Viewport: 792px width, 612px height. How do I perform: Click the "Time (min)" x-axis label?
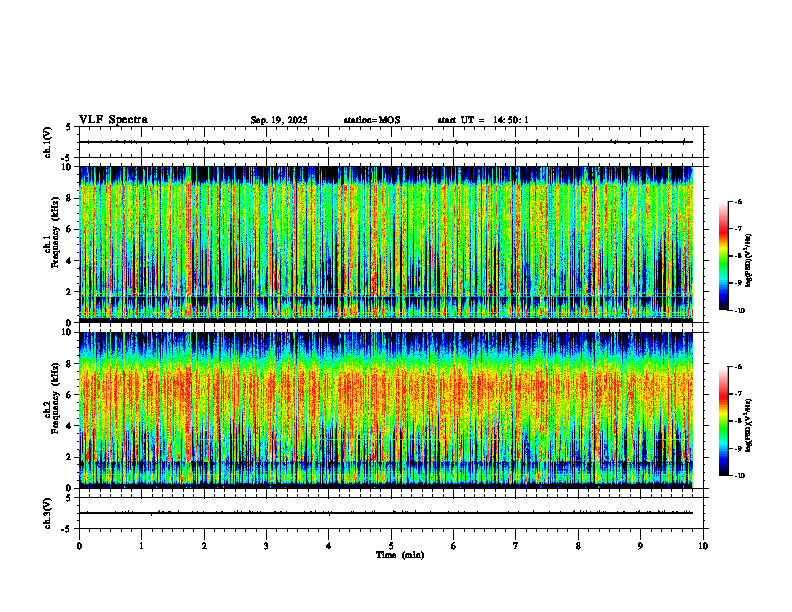tap(400, 555)
